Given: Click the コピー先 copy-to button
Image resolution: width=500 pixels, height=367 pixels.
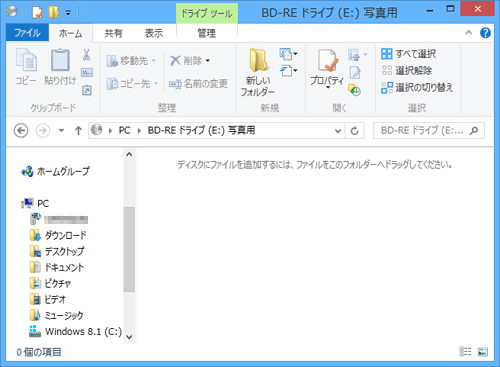Looking at the screenshot, I should [132, 84].
